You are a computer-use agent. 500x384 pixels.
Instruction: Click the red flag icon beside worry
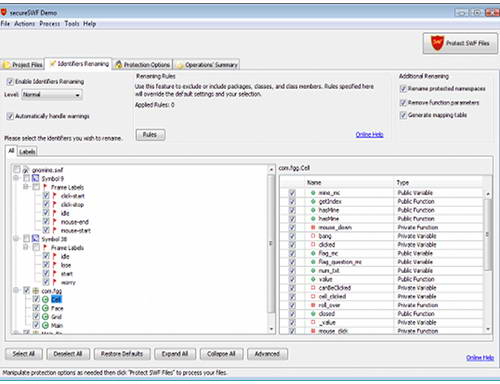coord(55,282)
